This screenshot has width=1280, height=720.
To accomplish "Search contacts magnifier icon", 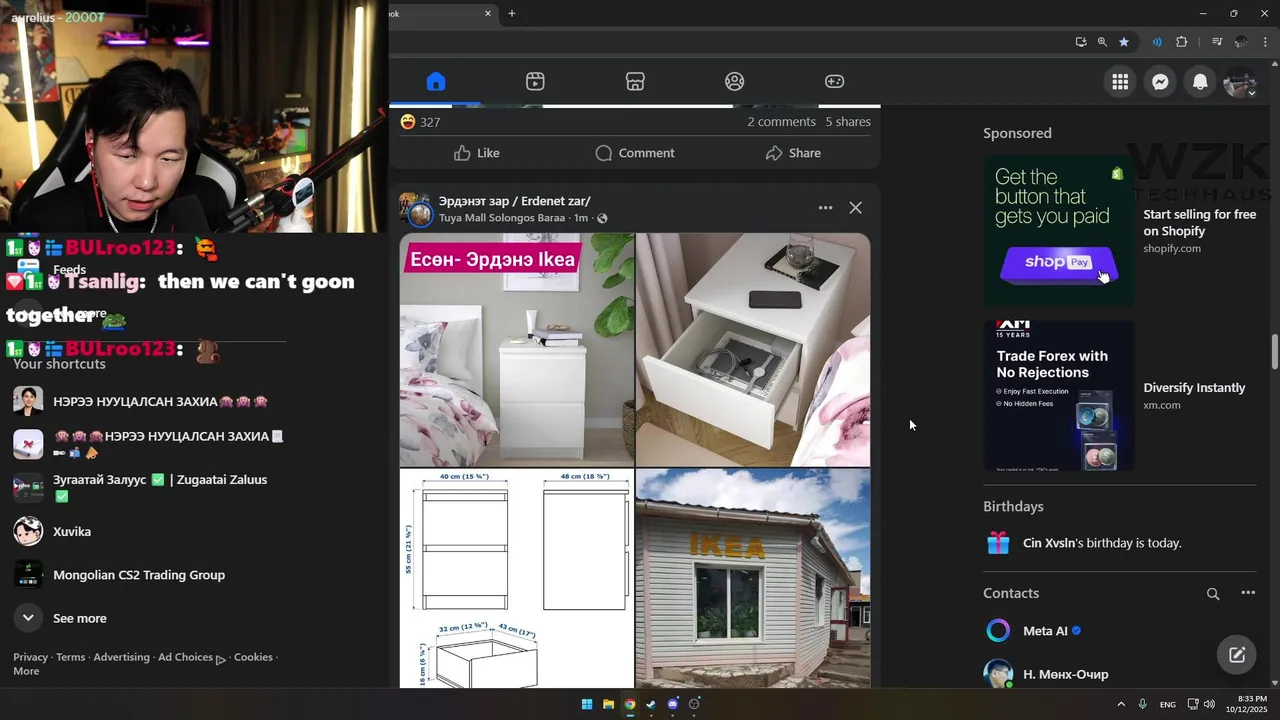I will tap(1213, 594).
